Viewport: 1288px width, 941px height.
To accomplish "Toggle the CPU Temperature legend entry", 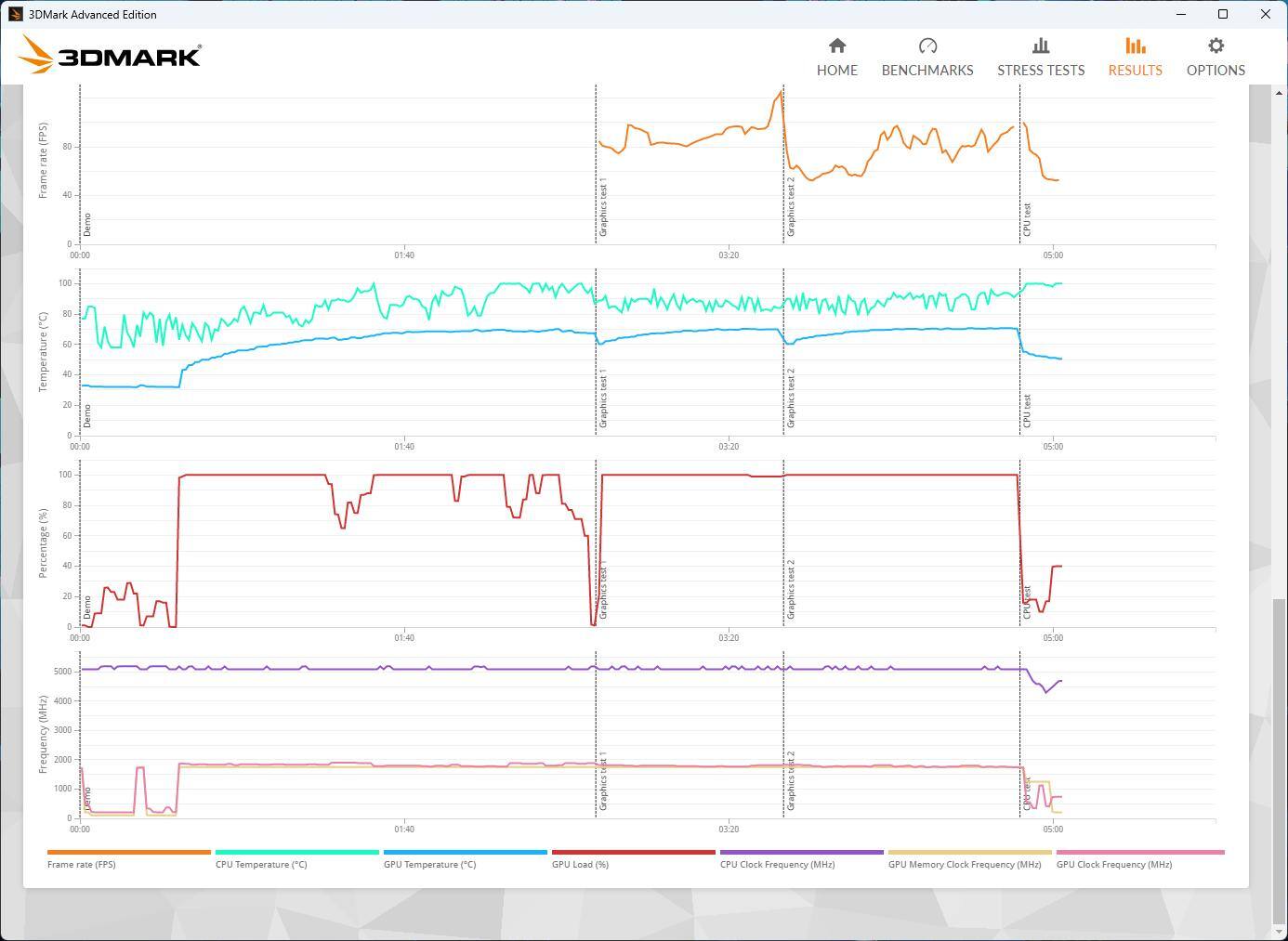I will point(261,864).
